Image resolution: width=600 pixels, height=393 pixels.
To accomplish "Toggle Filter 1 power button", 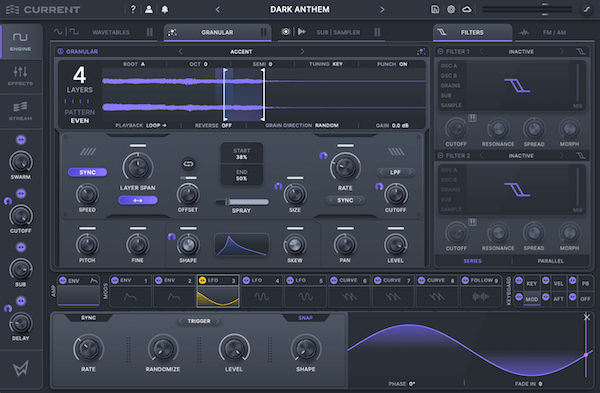I will coord(440,51).
